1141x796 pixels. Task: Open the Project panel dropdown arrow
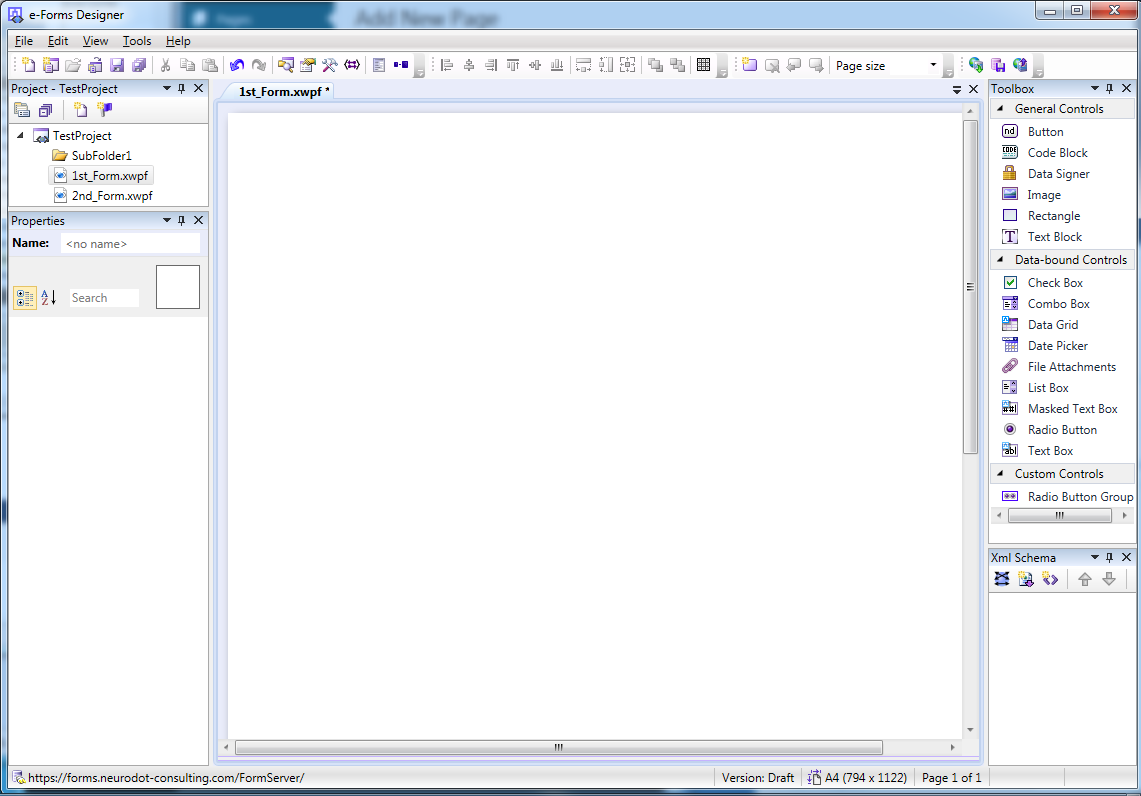tap(167, 88)
